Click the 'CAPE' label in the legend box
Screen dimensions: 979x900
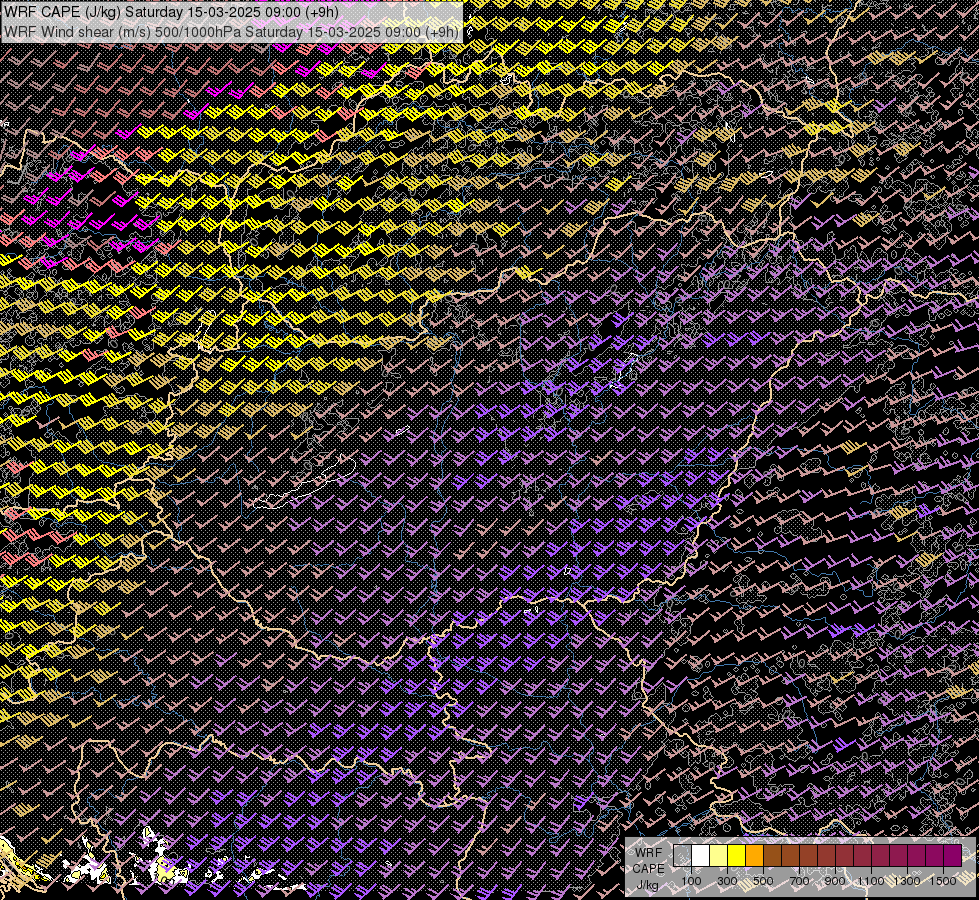[648, 869]
